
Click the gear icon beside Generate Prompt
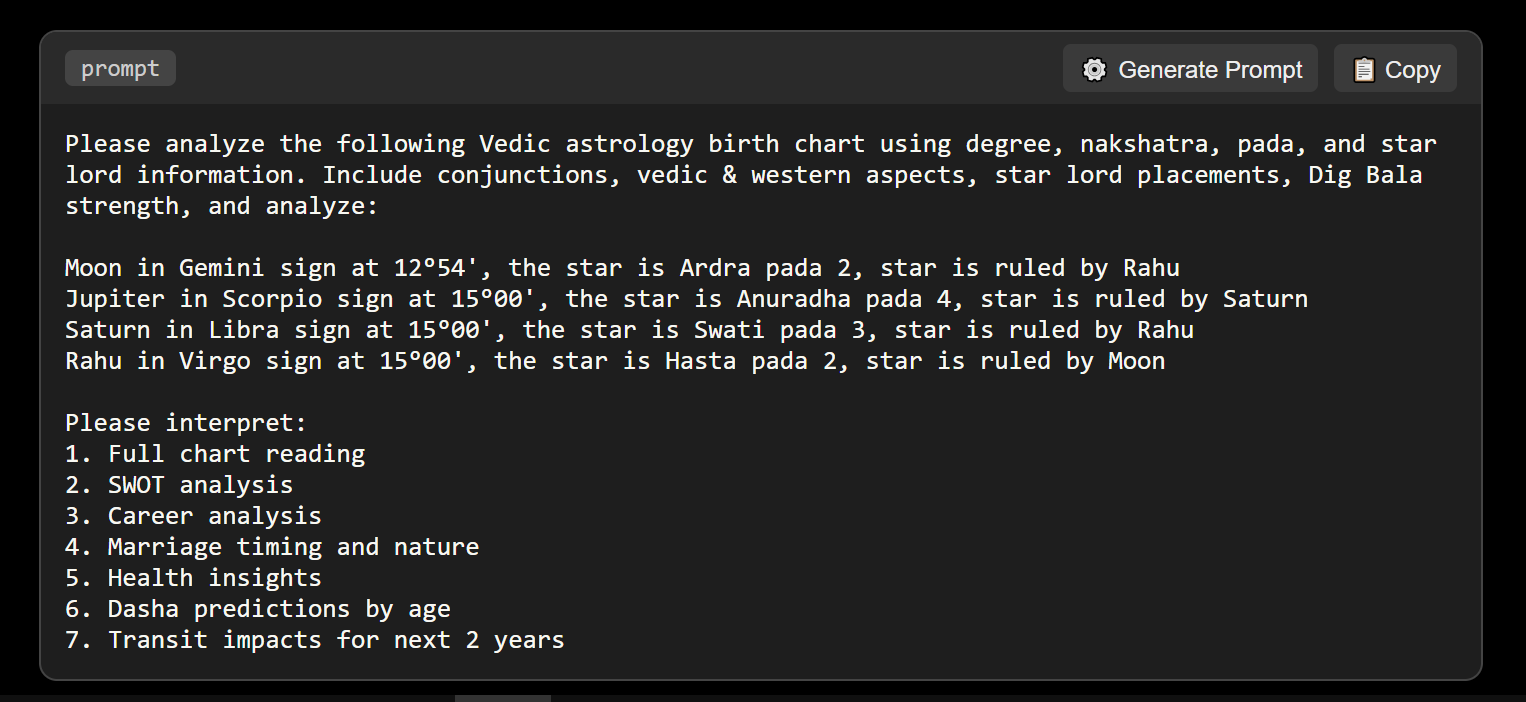(1095, 70)
